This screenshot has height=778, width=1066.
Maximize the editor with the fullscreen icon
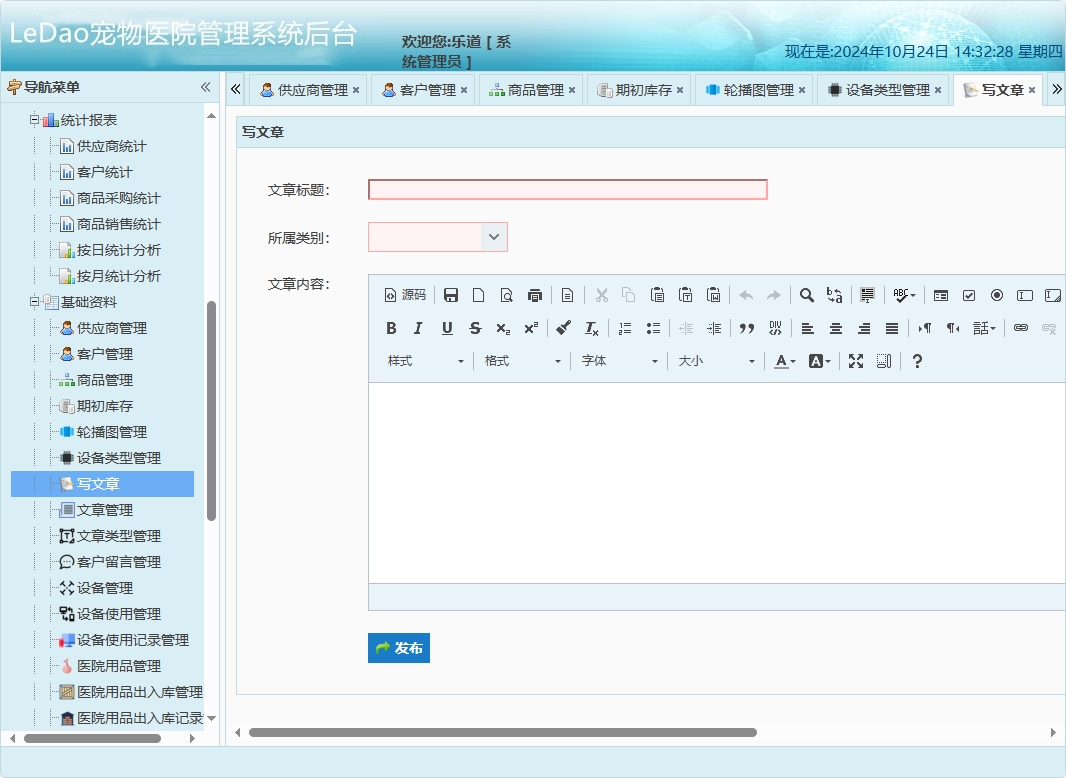855,361
